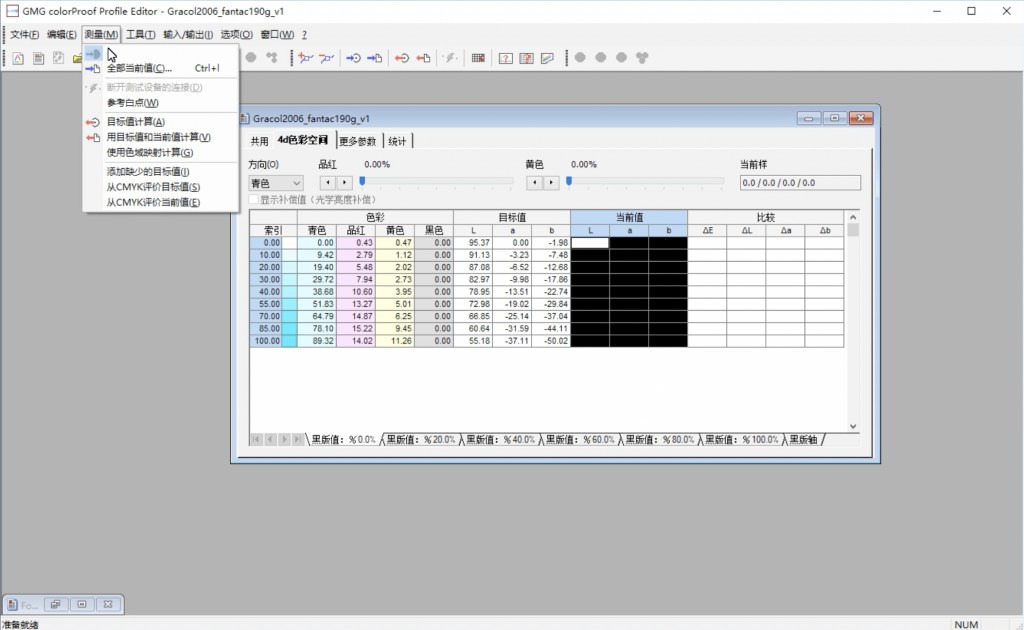Image resolution: width=1024 pixels, height=630 pixels.
Task: Open the 输入/输出(I) menu
Action: 188,35
